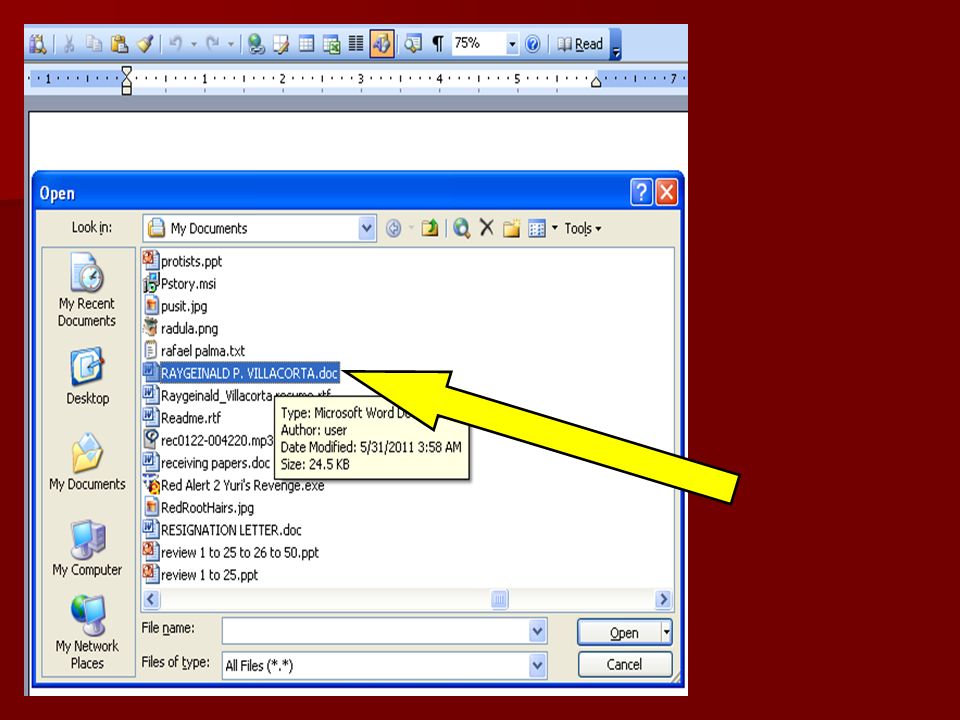Click the Create New Folder icon

pyautogui.click(x=511, y=228)
